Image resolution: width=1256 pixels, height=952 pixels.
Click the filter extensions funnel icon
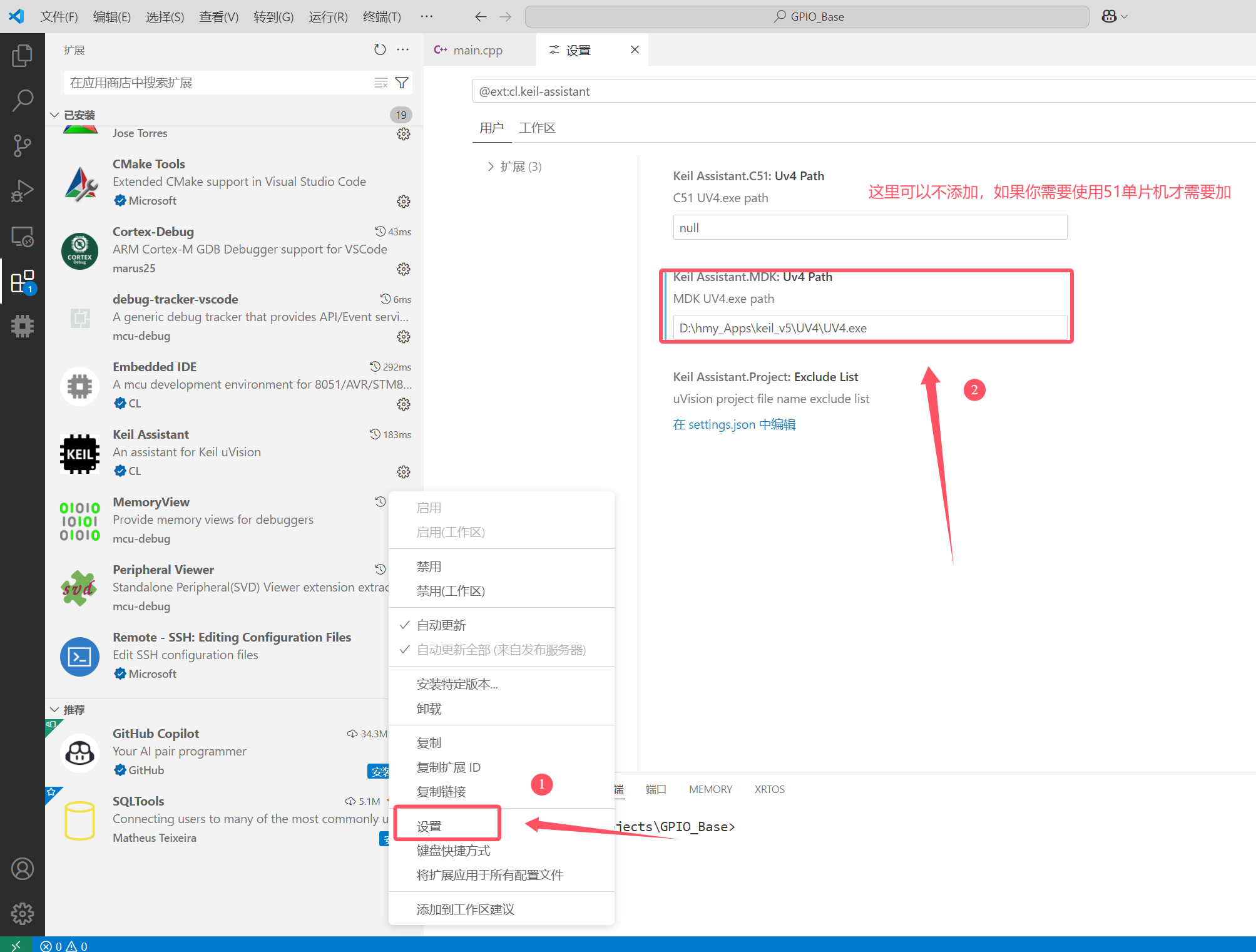pyautogui.click(x=402, y=83)
